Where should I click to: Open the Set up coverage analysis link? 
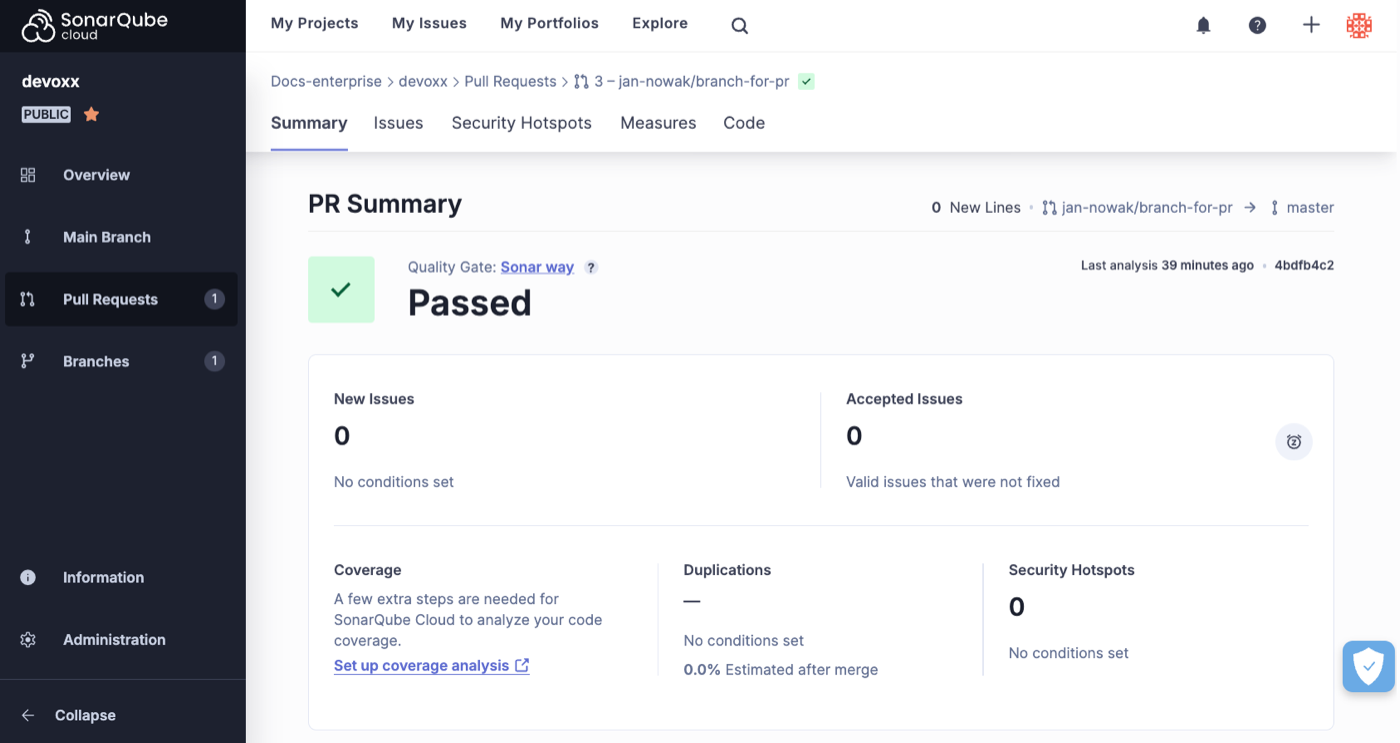pos(431,665)
